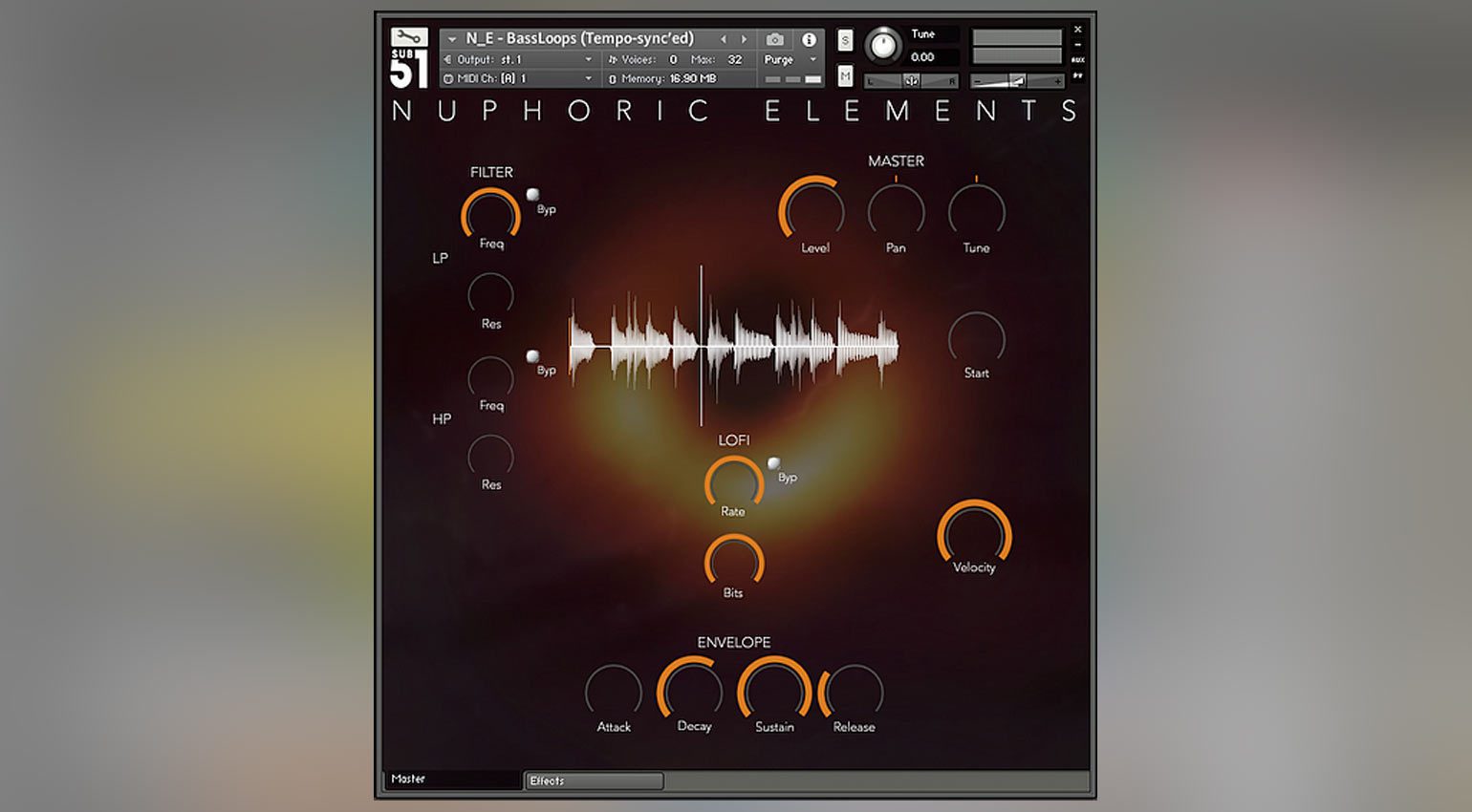
Task: Click the HP Freq knob
Action: click(x=490, y=378)
